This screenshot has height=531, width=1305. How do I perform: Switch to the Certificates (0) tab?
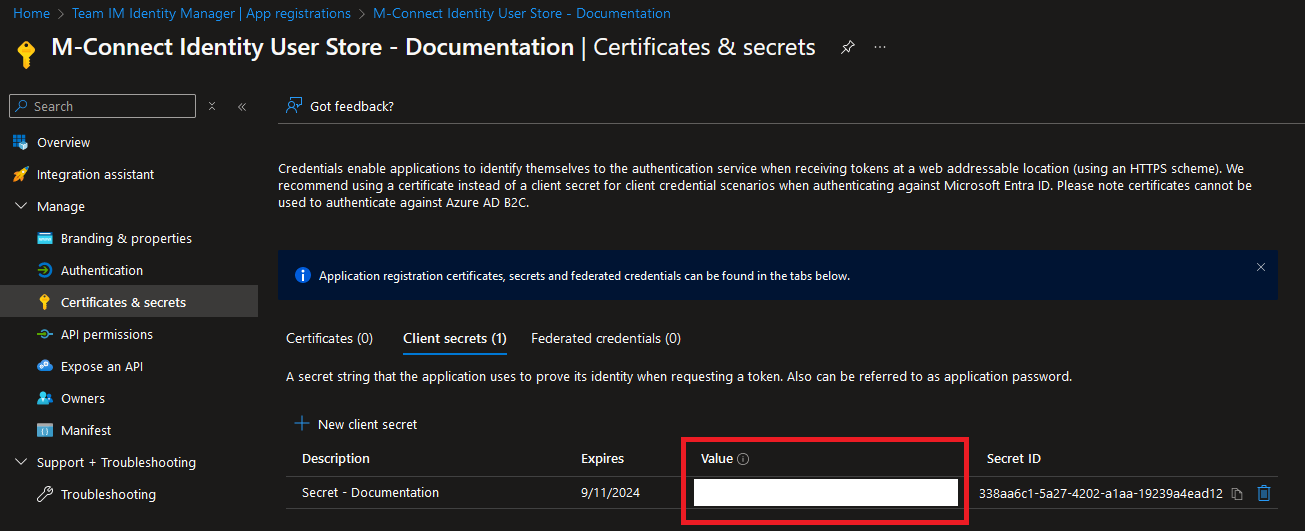click(329, 338)
